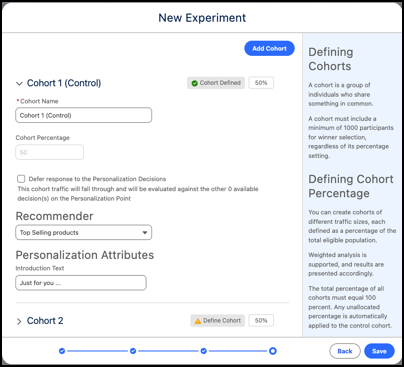Viewport: 404px width, 367px height.
Task: Click the 50% box beside Cohort Defined
Action: (x=261, y=83)
